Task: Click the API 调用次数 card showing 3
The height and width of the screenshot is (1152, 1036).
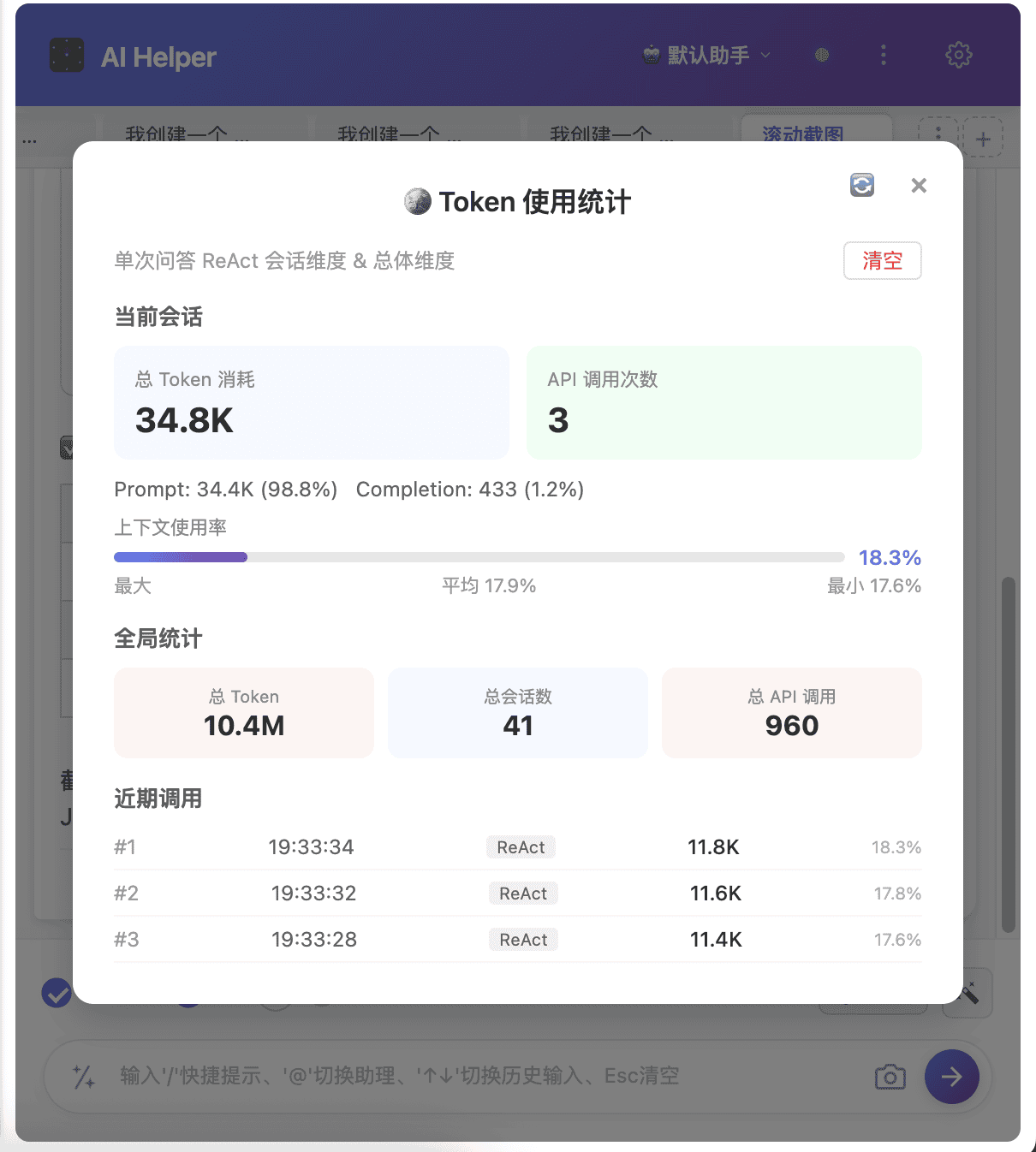Action: pos(724,402)
